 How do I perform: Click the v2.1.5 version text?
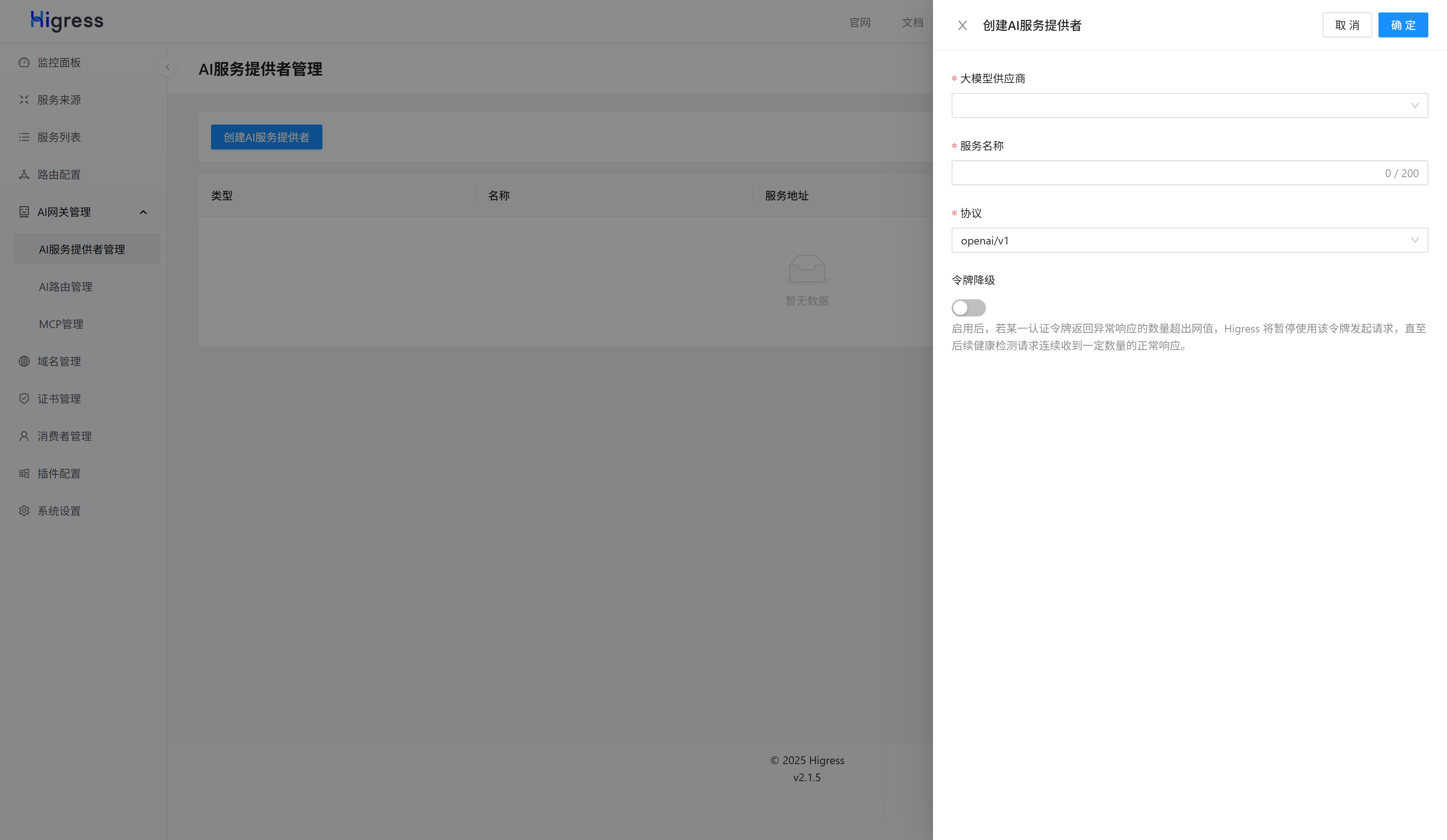807,777
